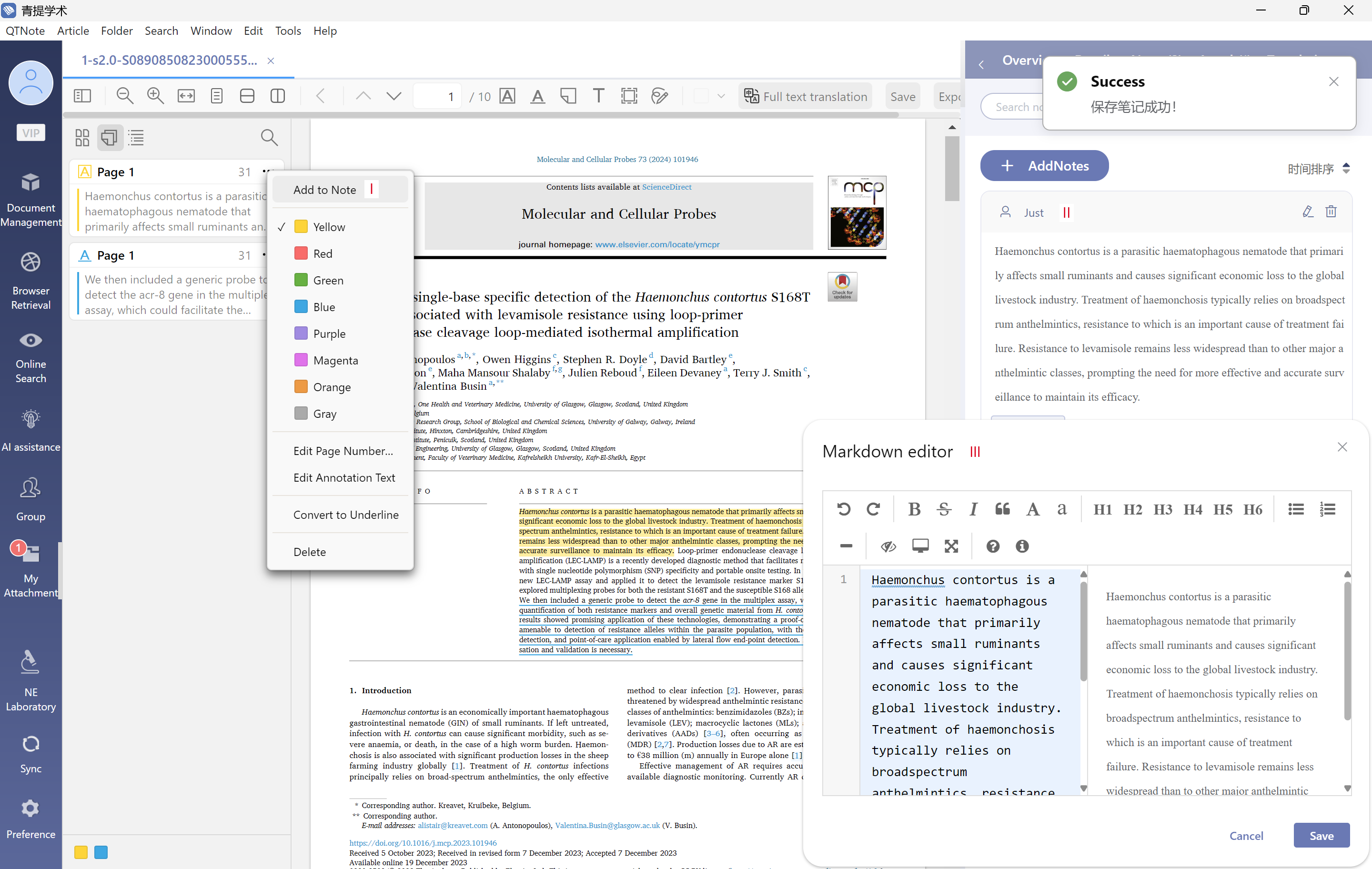Toggle the sidebar panel icon in toolbar
Viewport: 1372px width, 869px height.
point(82,96)
